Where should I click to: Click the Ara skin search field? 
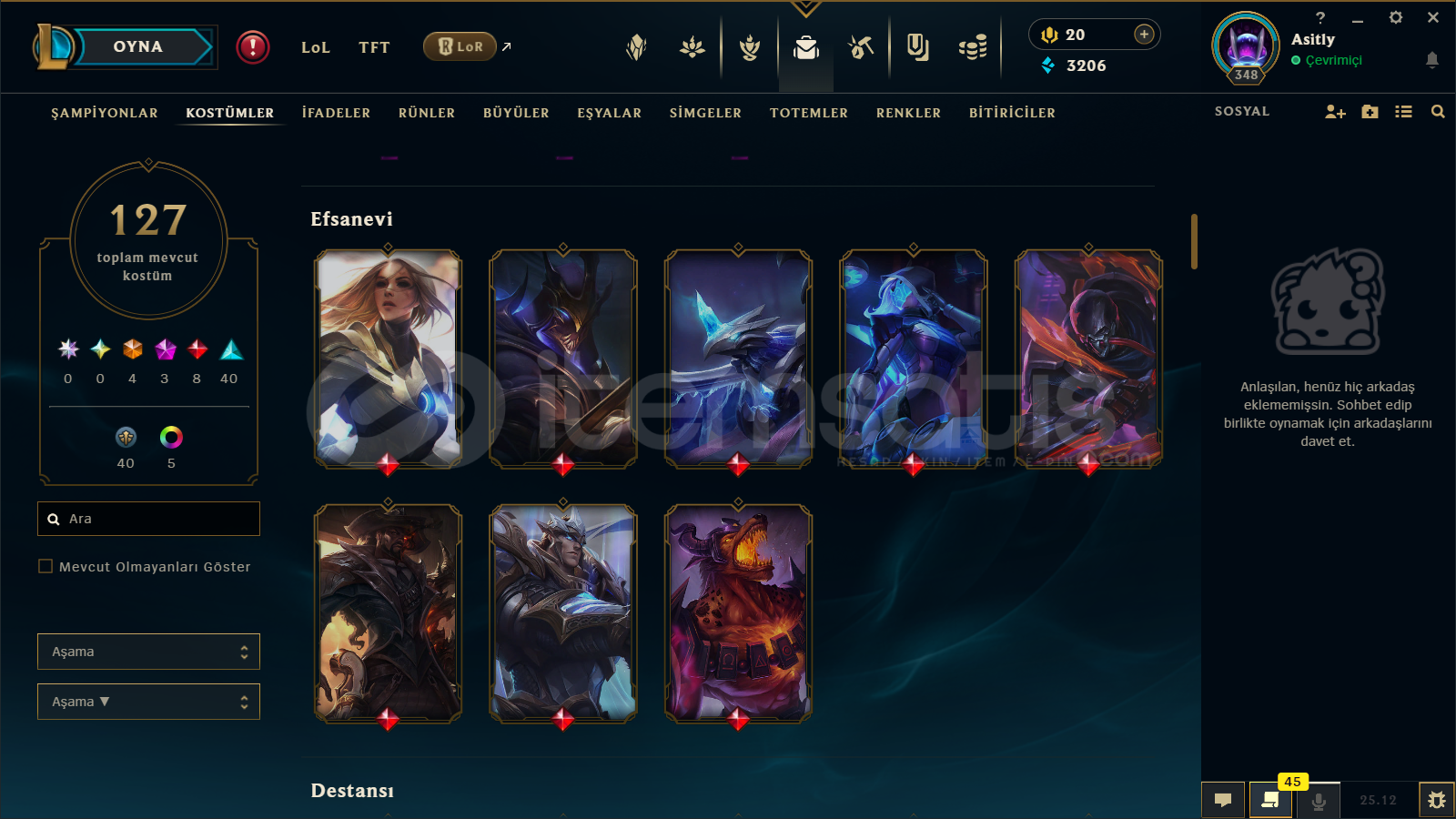[x=148, y=519]
